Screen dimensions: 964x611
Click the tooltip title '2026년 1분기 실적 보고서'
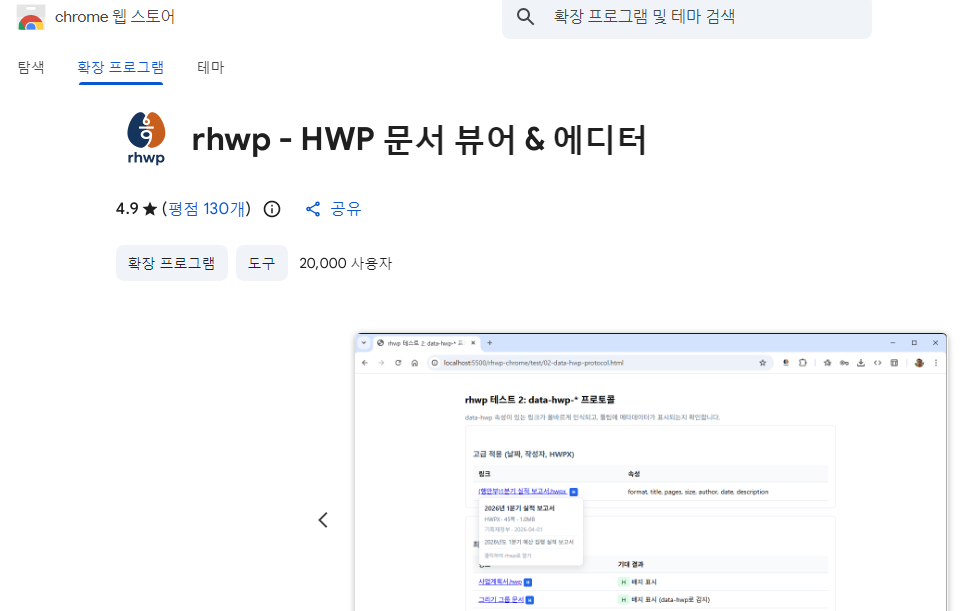[520, 508]
